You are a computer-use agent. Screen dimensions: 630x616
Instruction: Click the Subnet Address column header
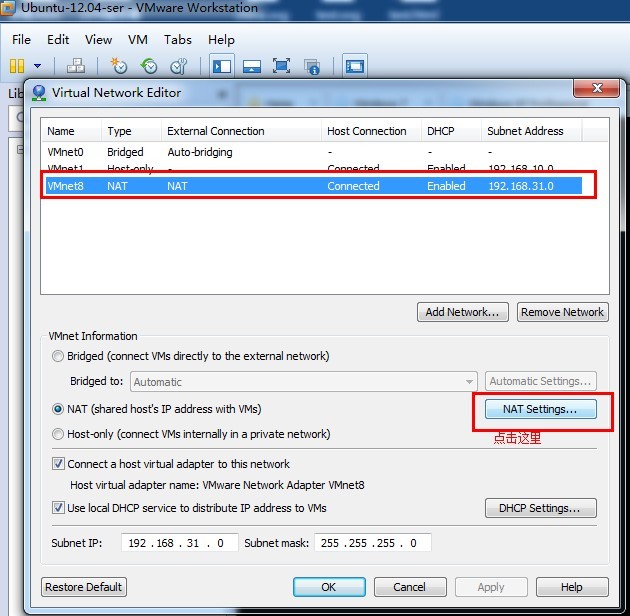click(x=531, y=131)
